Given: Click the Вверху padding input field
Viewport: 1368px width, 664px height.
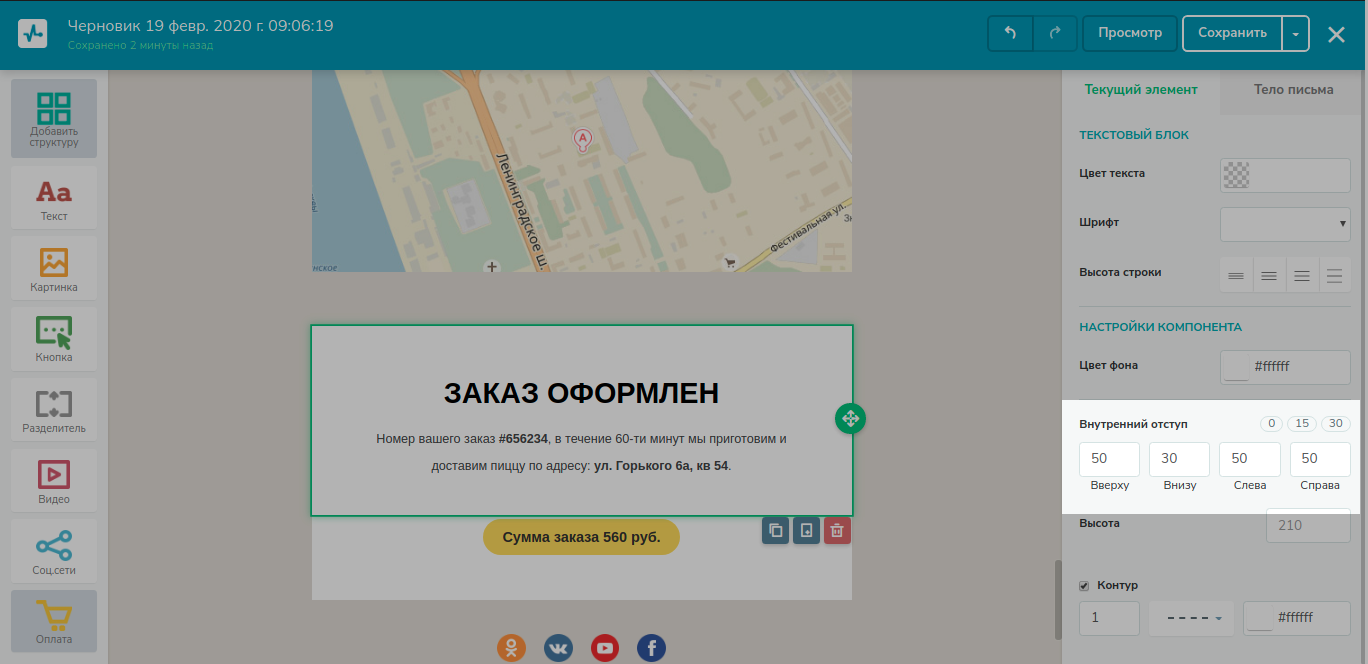Looking at the screenshot, I should (1109, 459).
